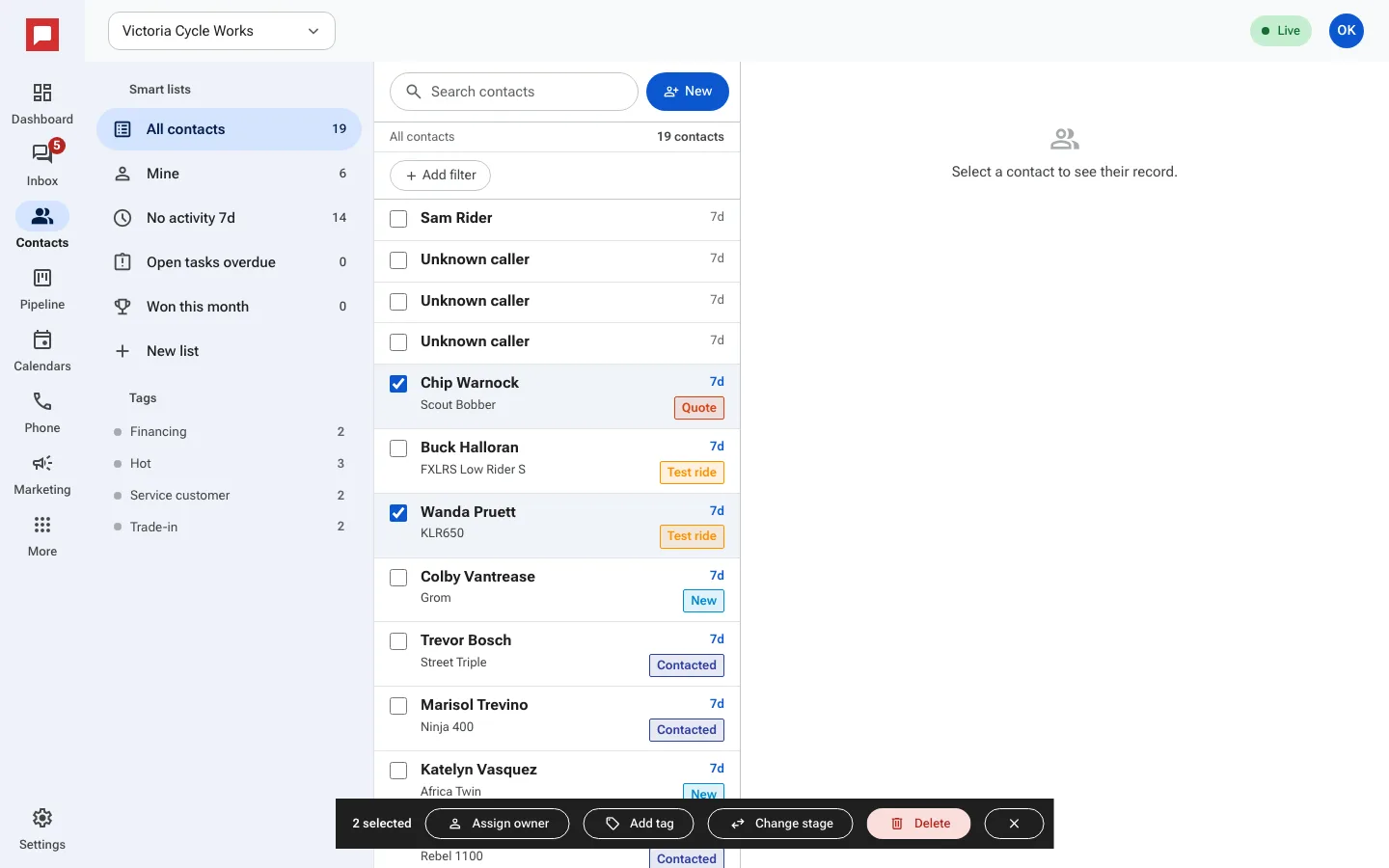This screenshot has height=868, width=1389.
Task: Click the Live status badge
Action: click(x=1281, y=31)
